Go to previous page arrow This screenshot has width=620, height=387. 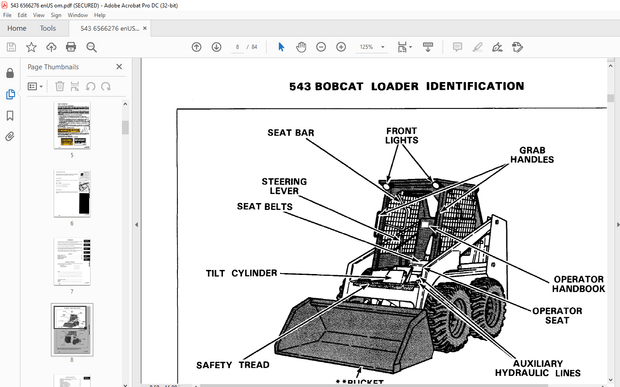(197, 47)
